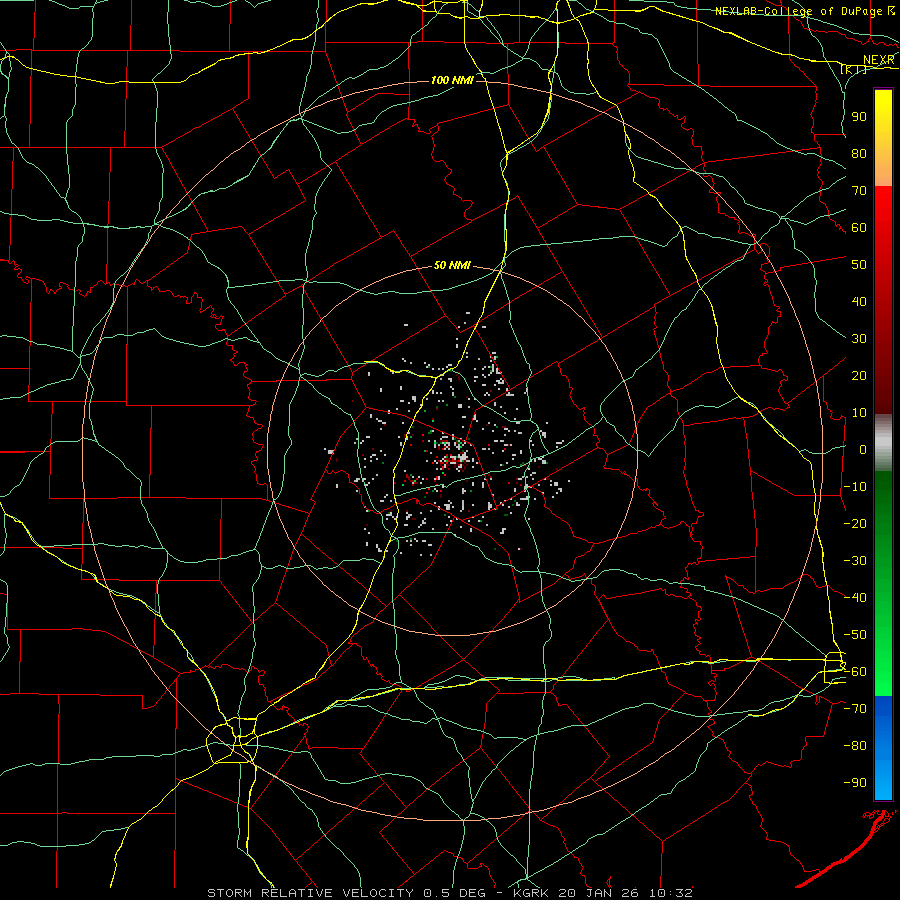The image size is (900, 900).
Task: Click the 50 value on the velocity scale
Action: point(859,265)
